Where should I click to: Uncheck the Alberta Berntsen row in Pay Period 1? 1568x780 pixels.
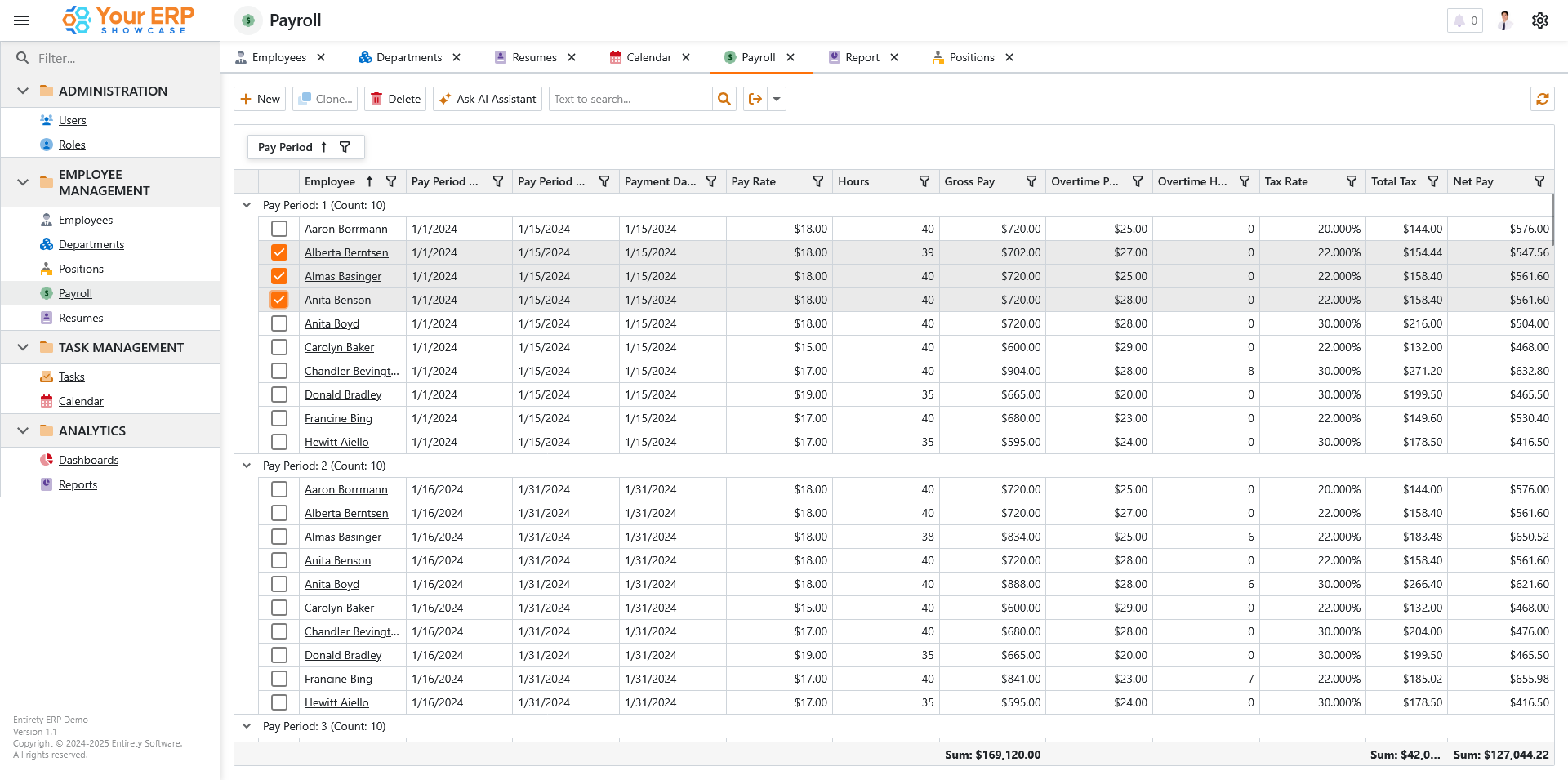(x=279, y=252)
